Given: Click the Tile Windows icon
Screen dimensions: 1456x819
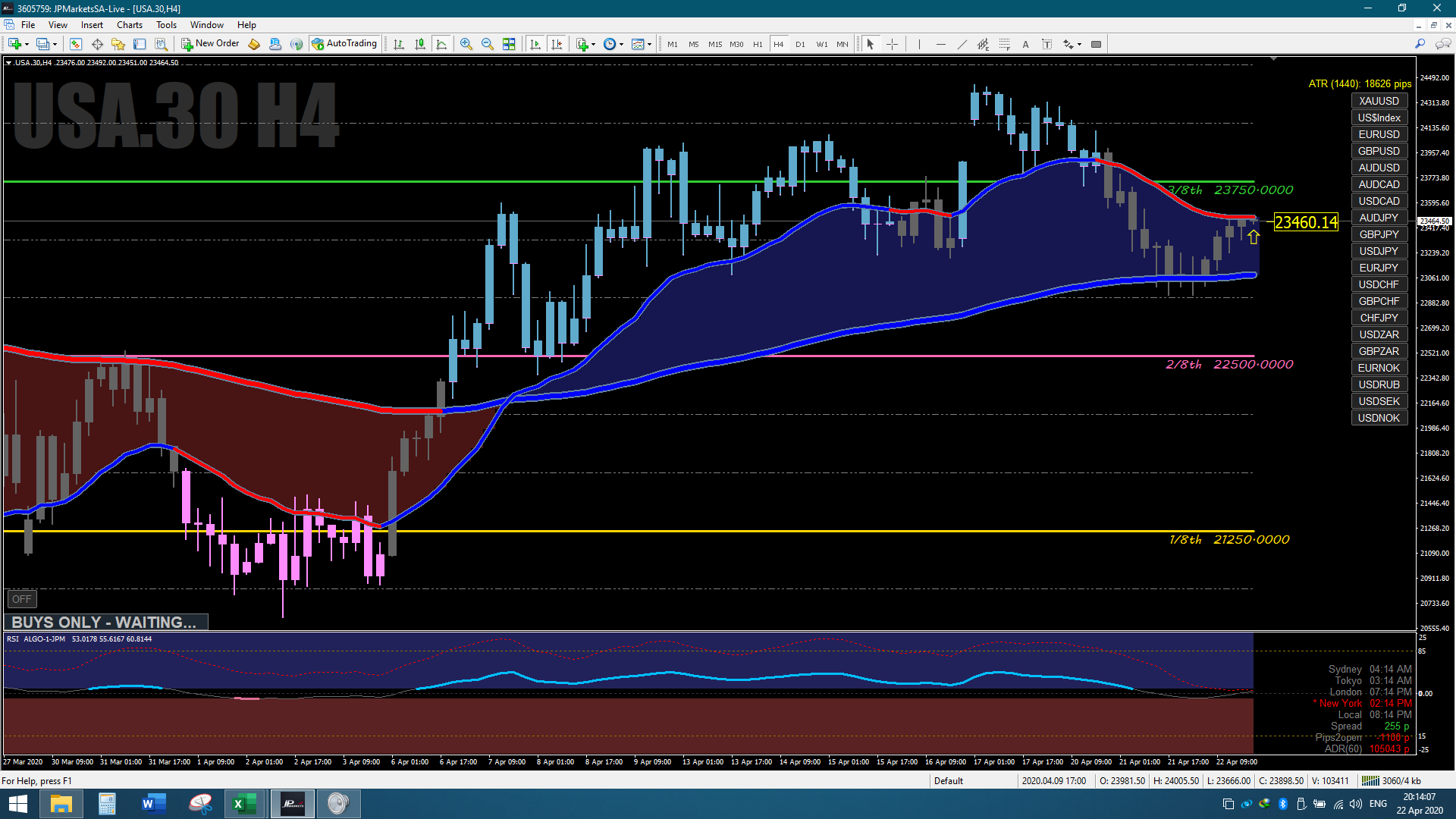Looking at the screenshot, I should coord(509,44).
